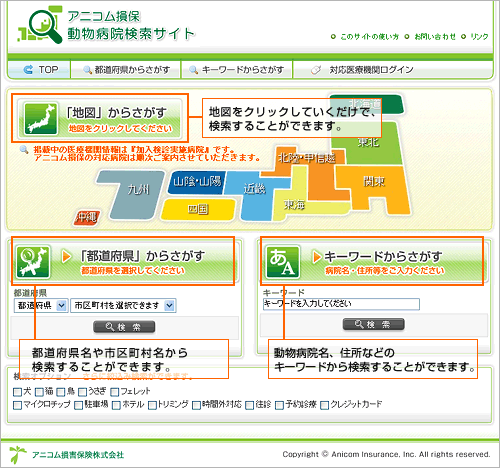Check the クレジットカード checkbox
Image resolution: width=500 pixels, height=468 pixels.
pos(324,405)
